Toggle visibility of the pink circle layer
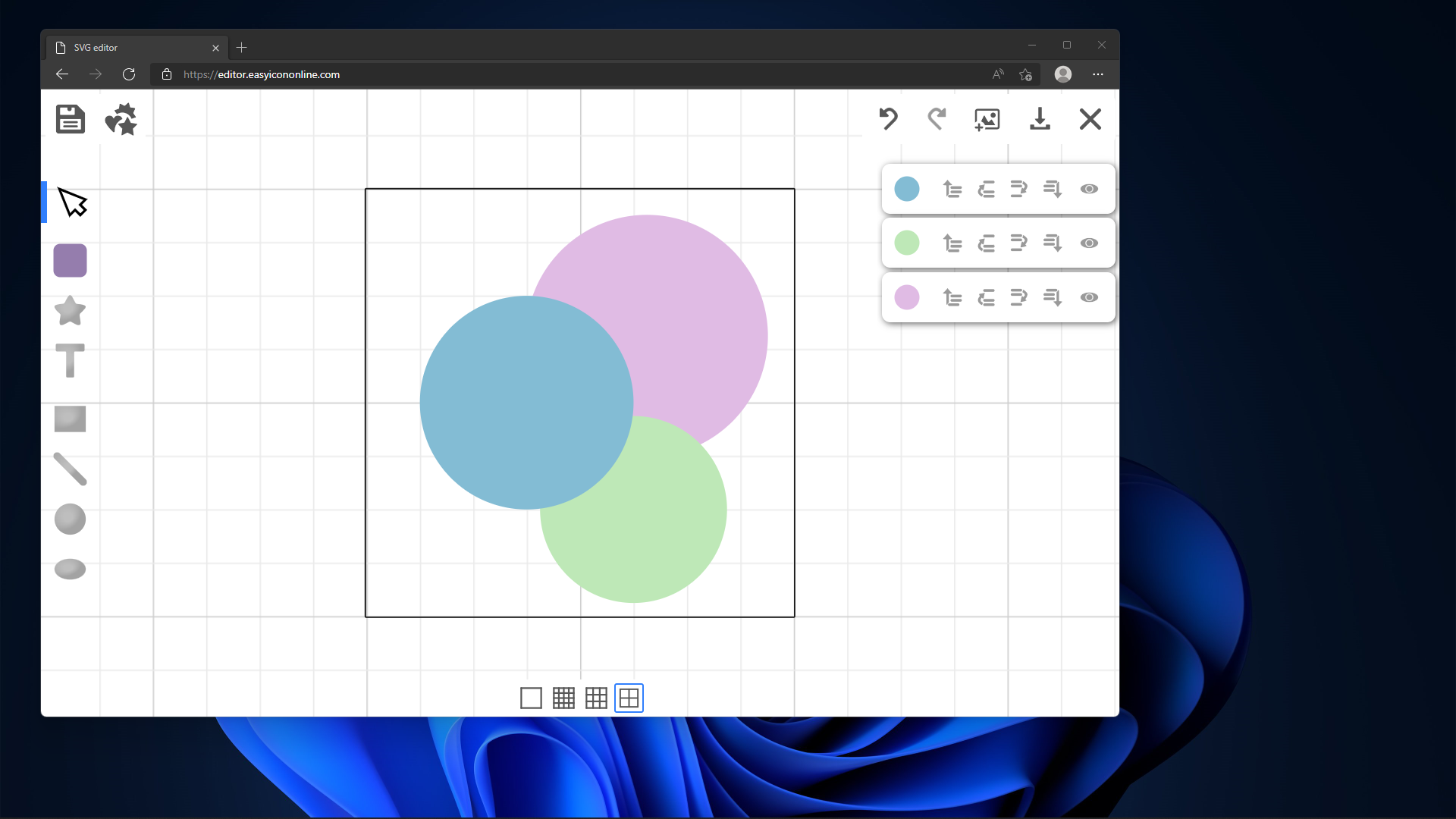Image resolution: width=1456 pixels, height=819 pixels. point(1089,297)
